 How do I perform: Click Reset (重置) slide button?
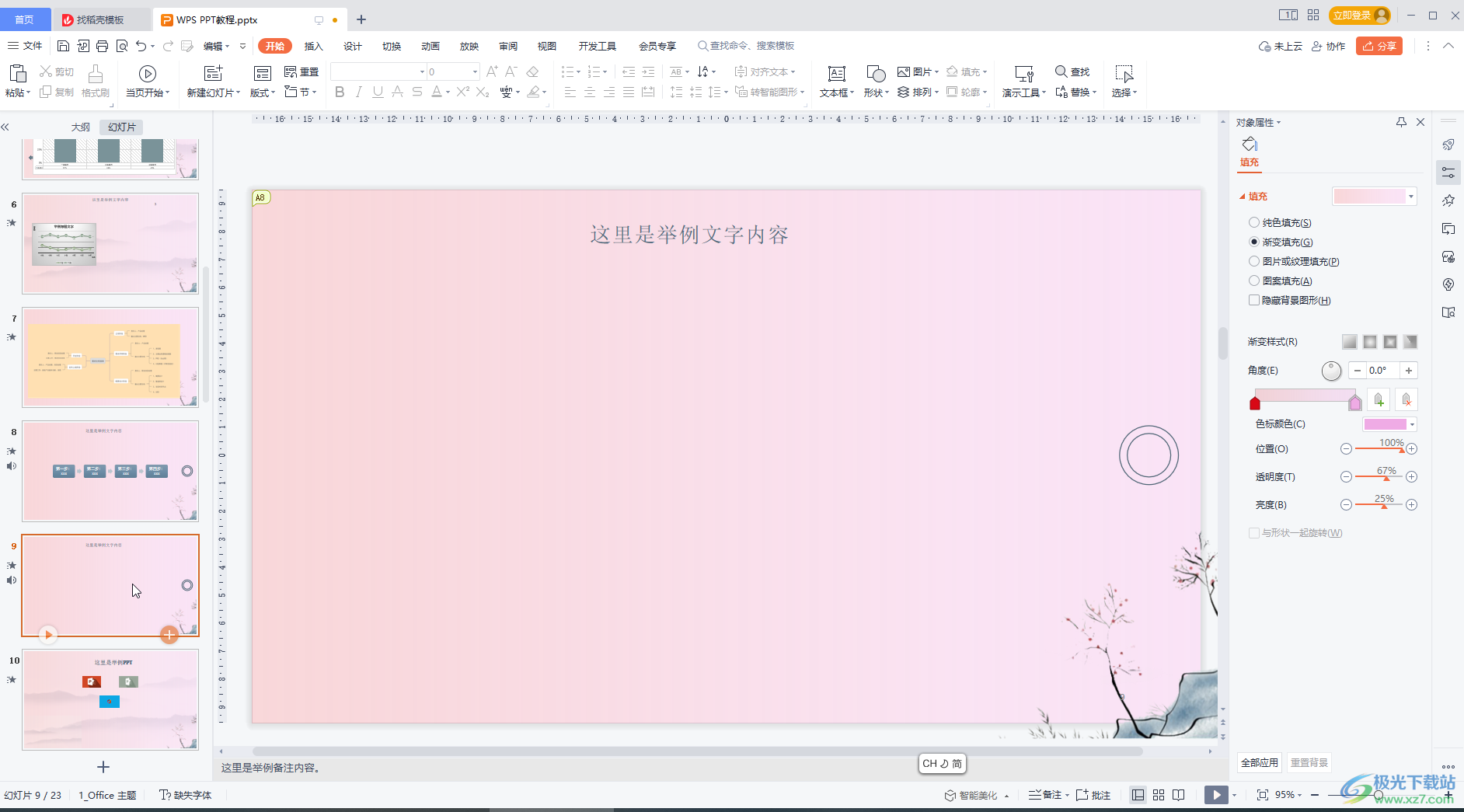click(302, 71)
